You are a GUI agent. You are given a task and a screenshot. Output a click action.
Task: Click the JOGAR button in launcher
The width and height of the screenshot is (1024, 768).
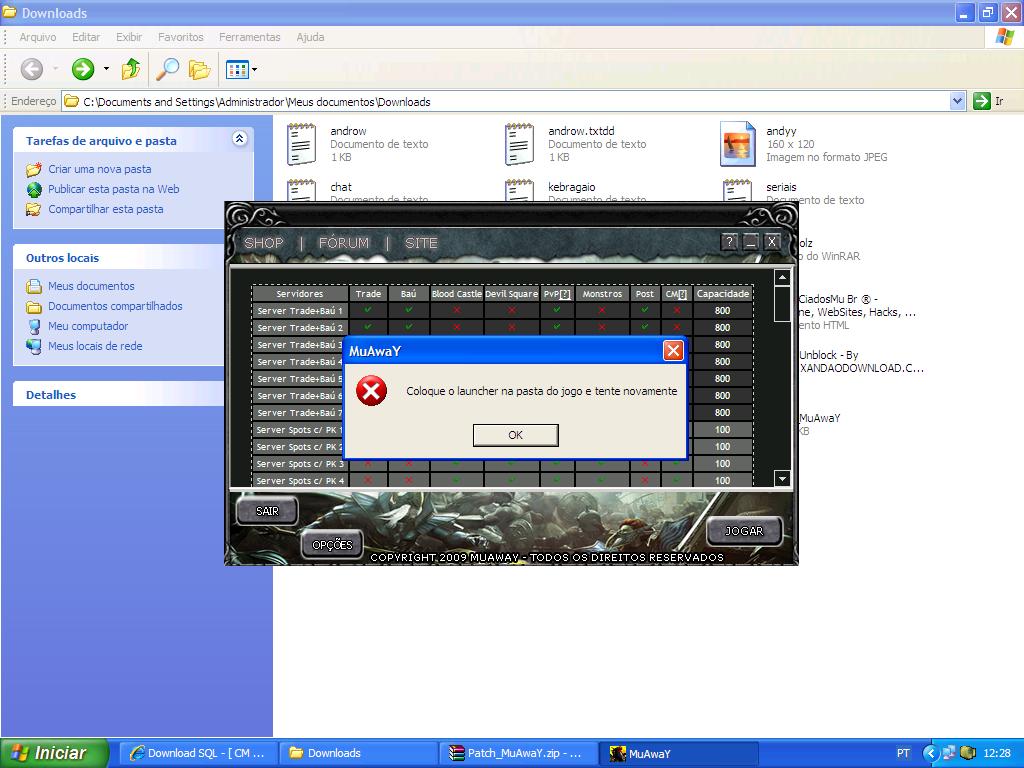click(x=743, y=531)
